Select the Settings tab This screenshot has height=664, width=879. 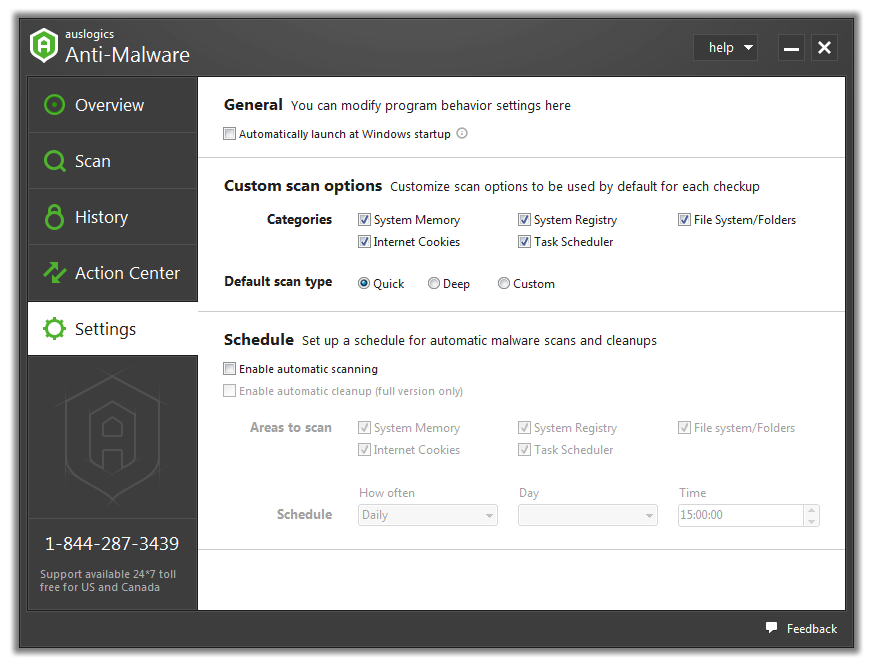click(113, 329)
